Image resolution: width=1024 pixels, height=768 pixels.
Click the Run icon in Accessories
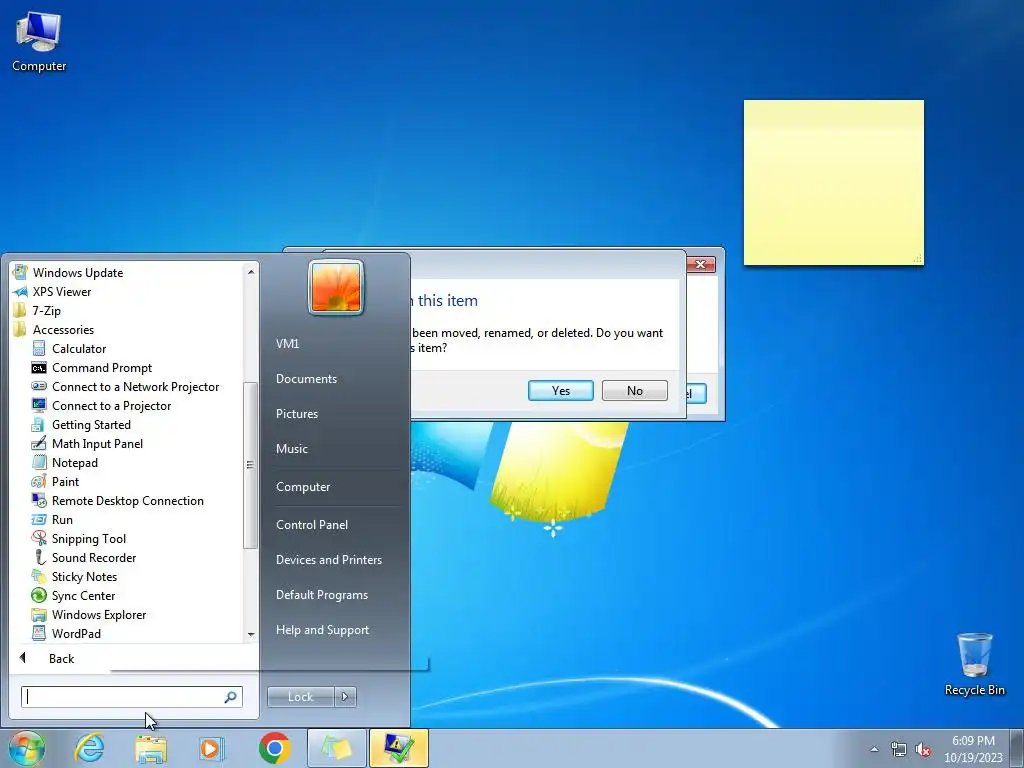39,519
